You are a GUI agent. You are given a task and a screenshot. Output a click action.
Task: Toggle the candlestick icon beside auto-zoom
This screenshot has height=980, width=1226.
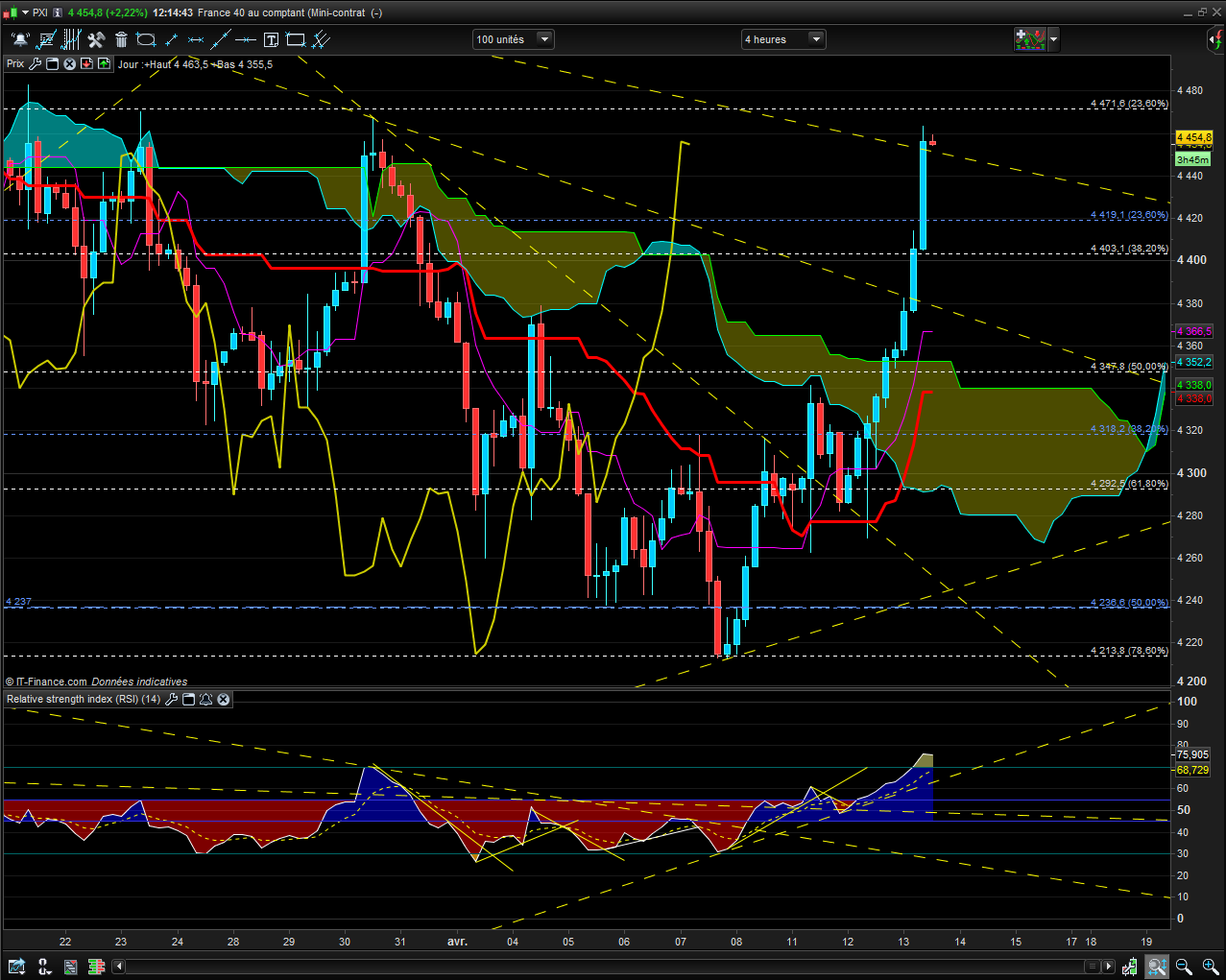[1130, 967]
